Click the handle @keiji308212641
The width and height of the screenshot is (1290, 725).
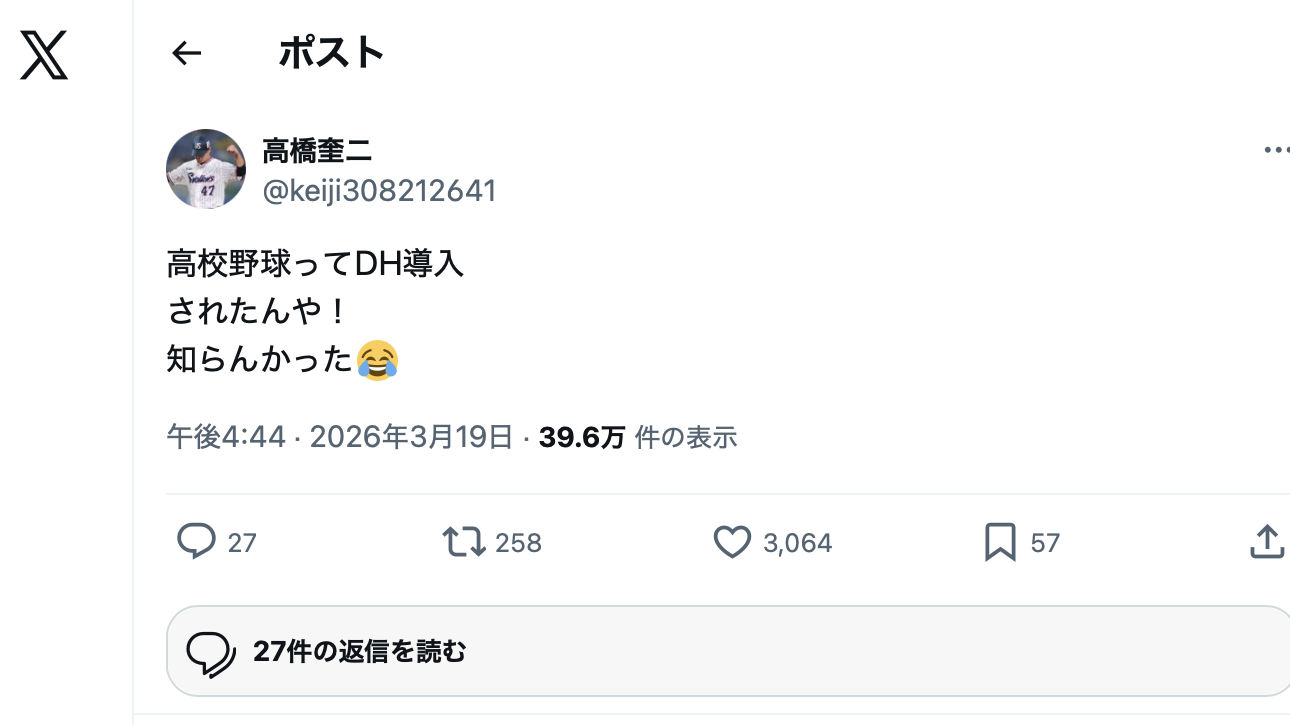[x=379, y=191]
